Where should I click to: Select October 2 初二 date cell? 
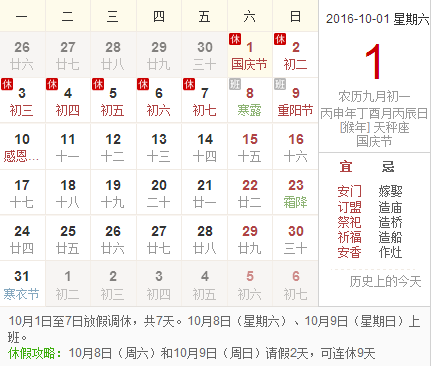295,55
